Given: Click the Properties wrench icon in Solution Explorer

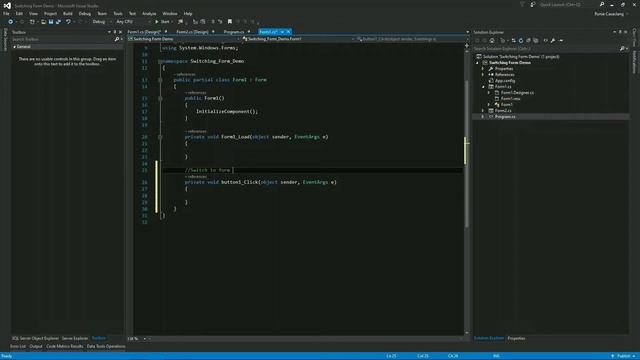Looking at the screenshot, I should tap(553, 40).
